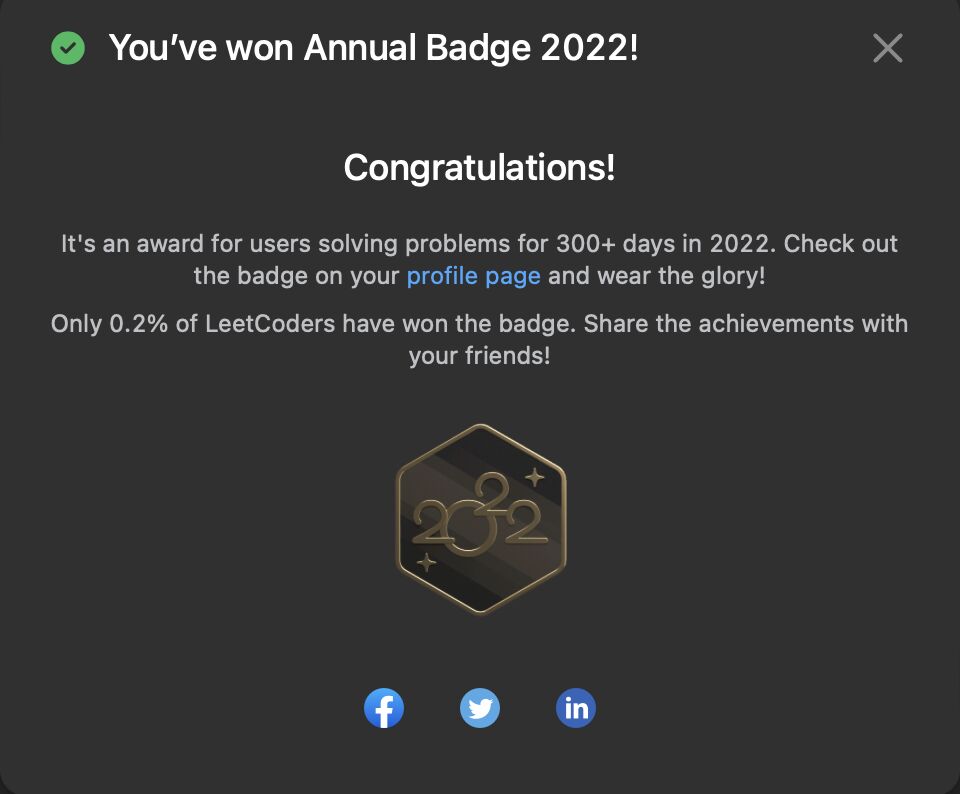
Task: Click the green success checkmark icon
Action: 68,48
